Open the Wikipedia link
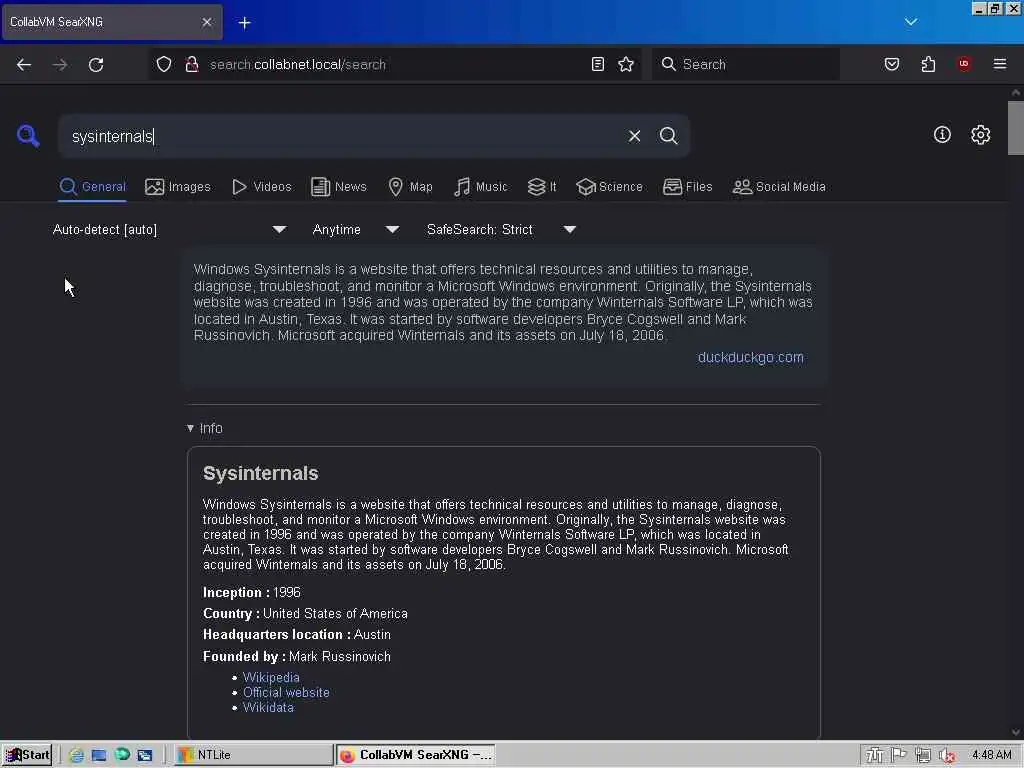 click(x=271, y=677)
